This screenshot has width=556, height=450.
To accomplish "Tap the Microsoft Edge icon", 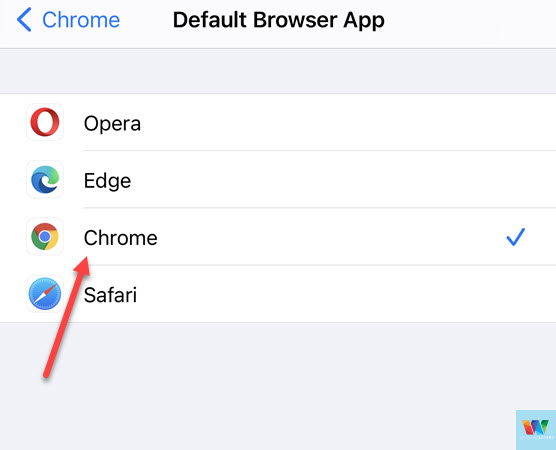I will click(x=45, y=179).
